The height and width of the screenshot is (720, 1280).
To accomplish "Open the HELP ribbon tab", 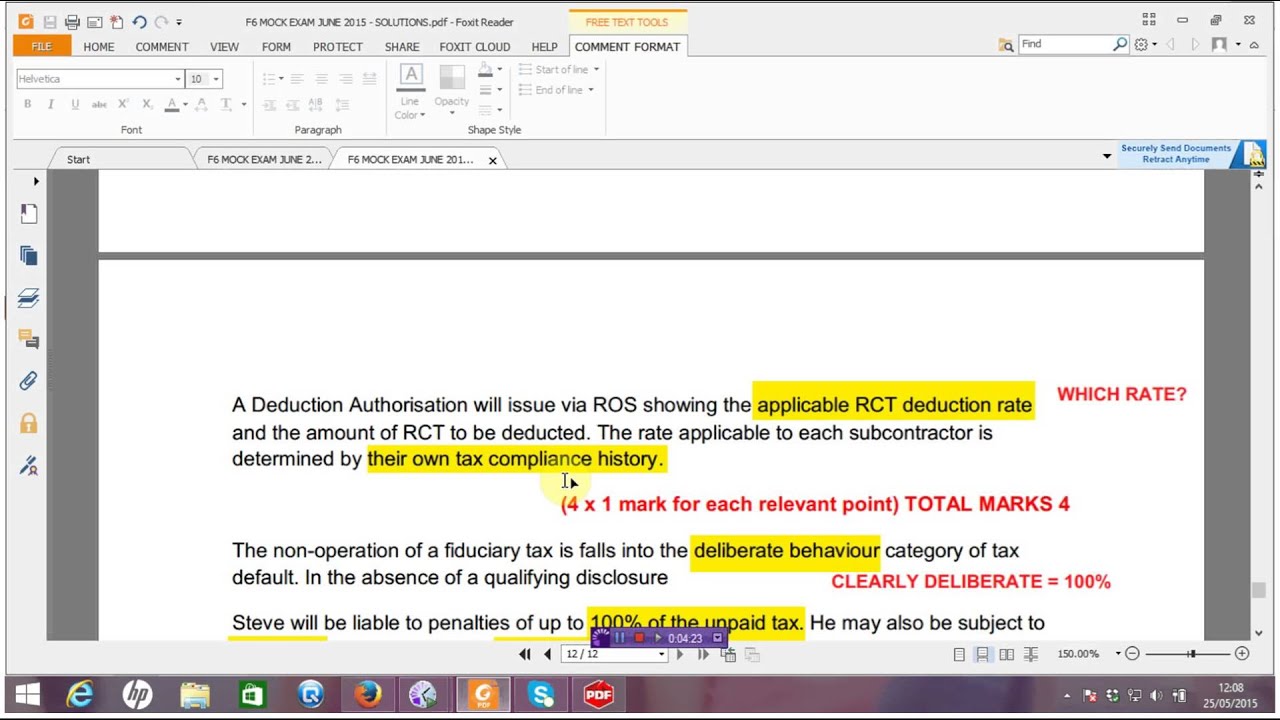I will coord(544,47).
